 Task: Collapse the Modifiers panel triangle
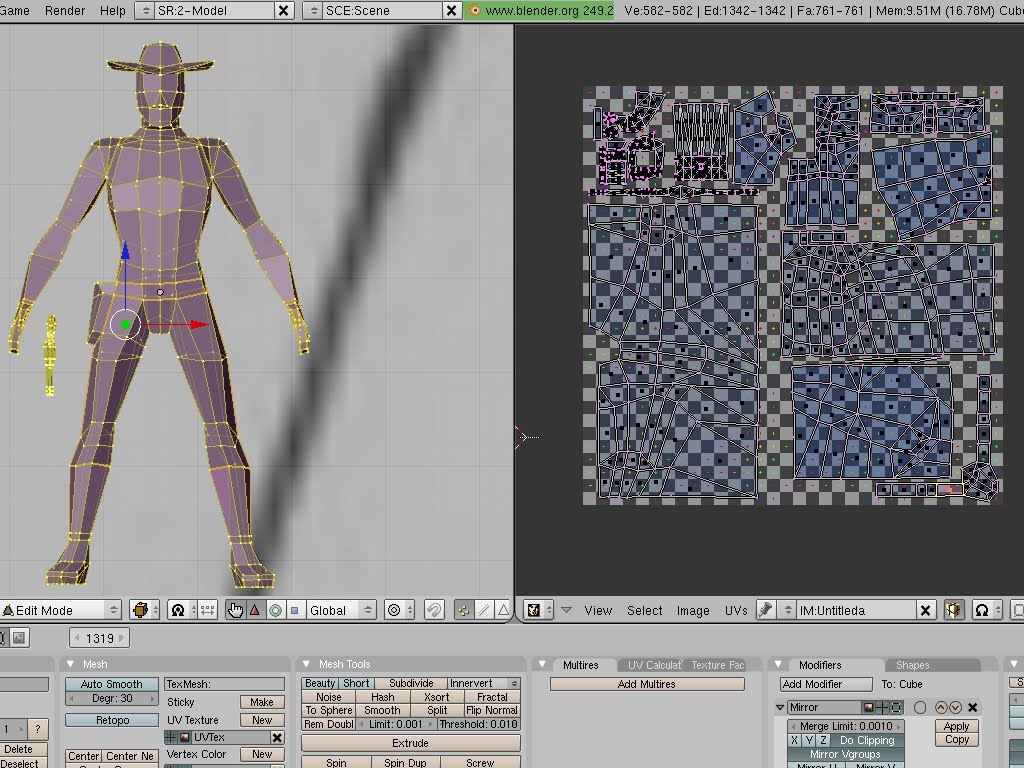(x=778, y=665)
